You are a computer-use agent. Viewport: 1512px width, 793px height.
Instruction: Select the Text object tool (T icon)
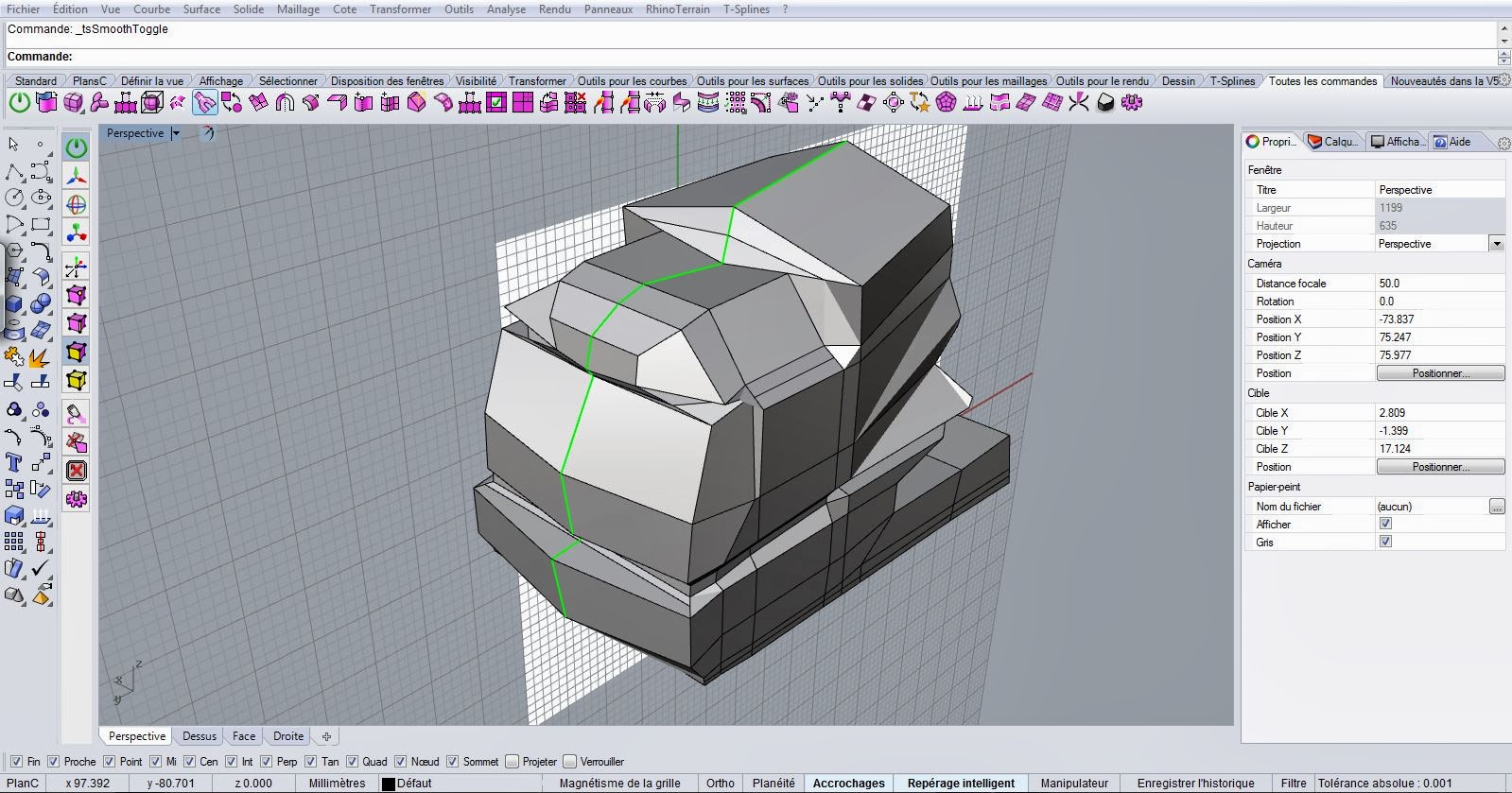[x=13, y=462]
